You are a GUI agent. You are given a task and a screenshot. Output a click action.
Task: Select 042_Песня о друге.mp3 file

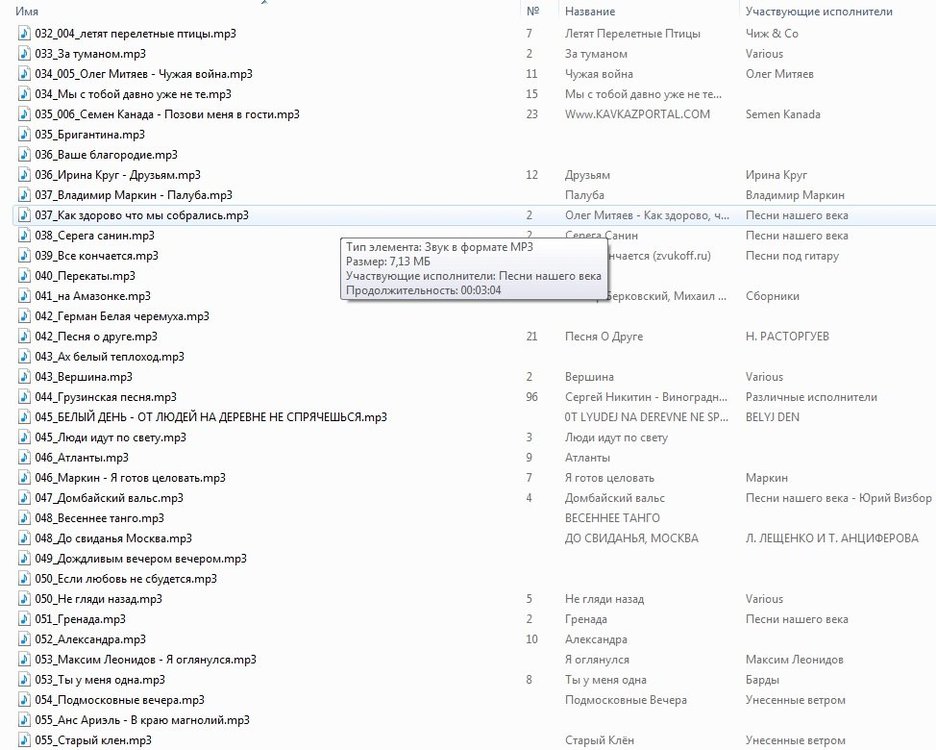pos(96,337)
